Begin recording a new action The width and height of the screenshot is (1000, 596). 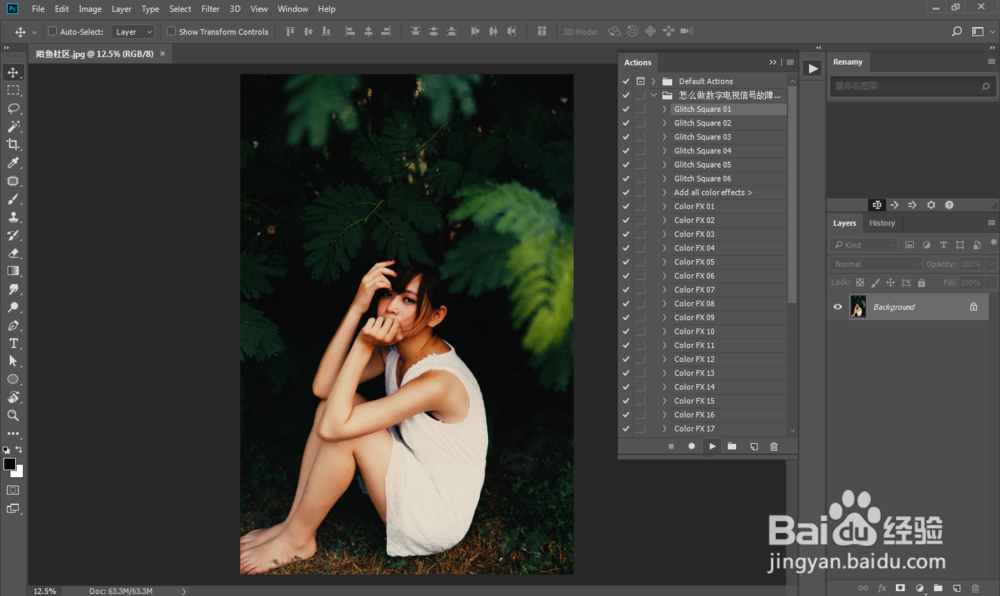coord(691,446)
